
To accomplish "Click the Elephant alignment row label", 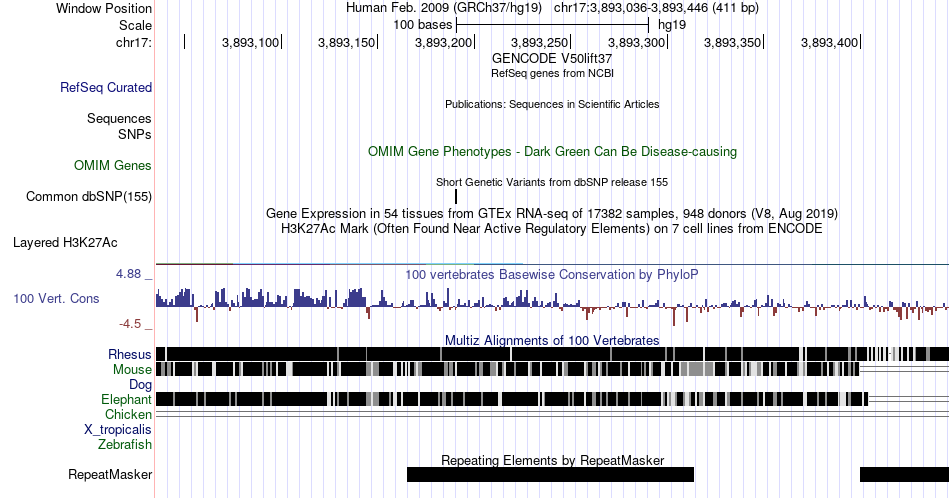I will click(x=127, y=399).
